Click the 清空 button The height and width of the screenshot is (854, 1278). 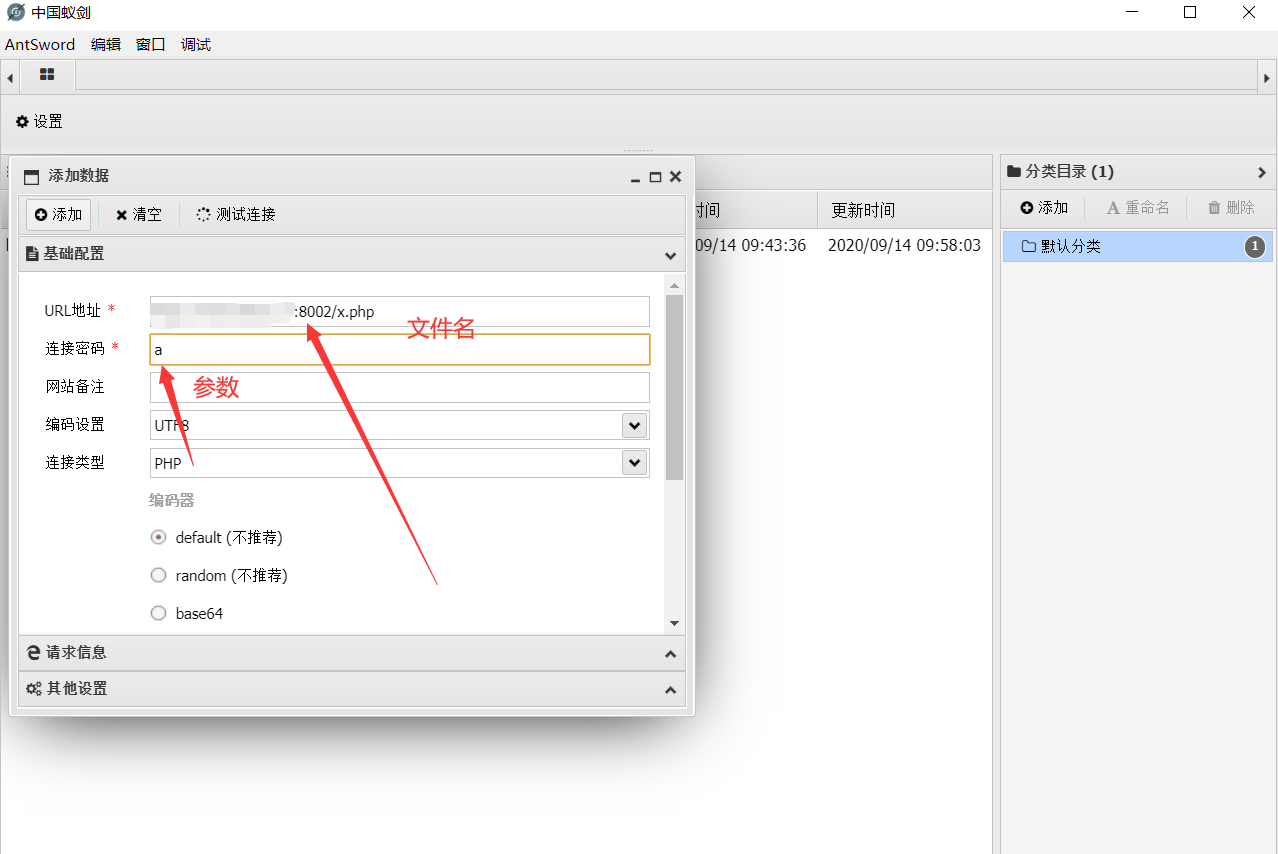point(138,214)
